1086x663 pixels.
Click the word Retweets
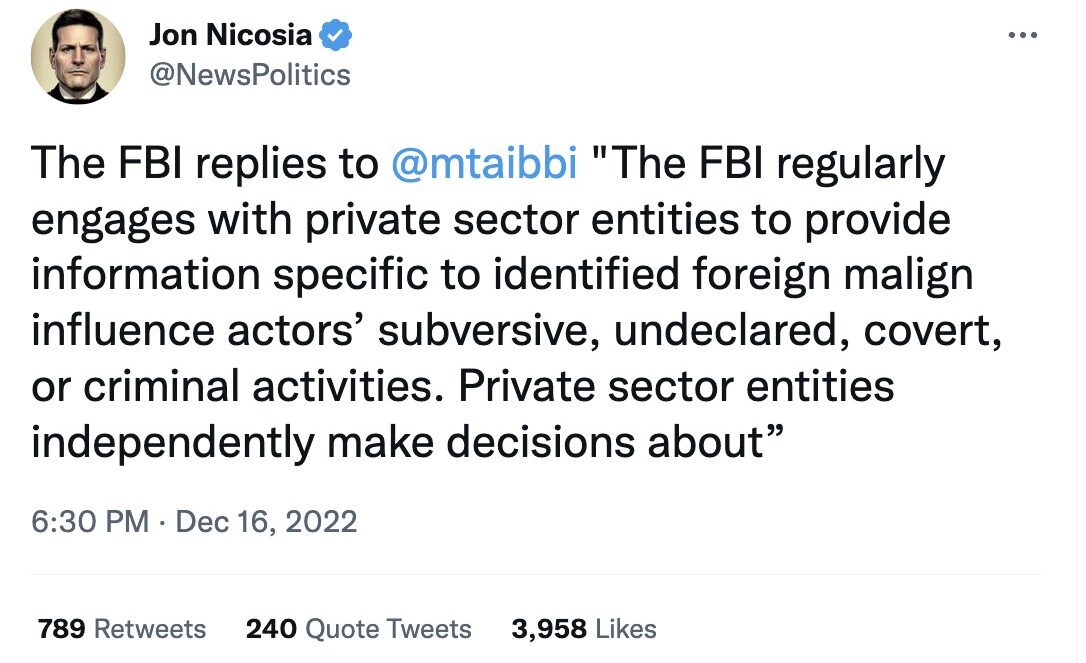150,629
